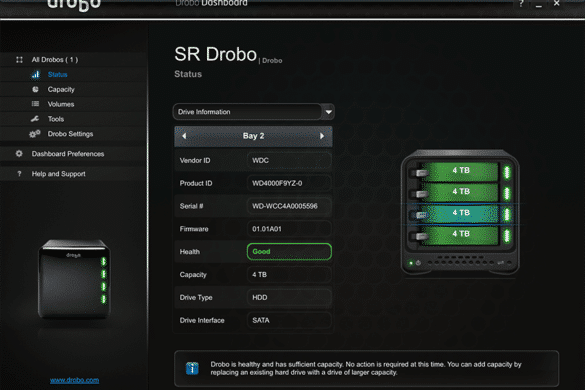This screenshot has width=585, height=390.
Task: Click the Firmware value 01.01A01
Action: point(289,229)
